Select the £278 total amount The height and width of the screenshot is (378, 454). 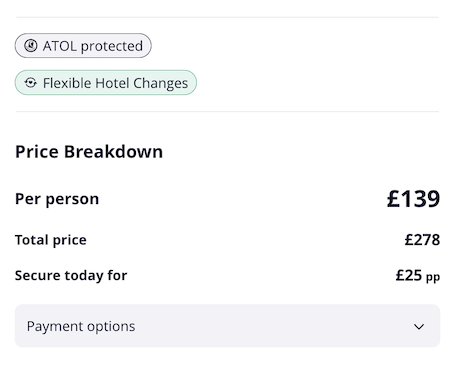coord(422,240)
